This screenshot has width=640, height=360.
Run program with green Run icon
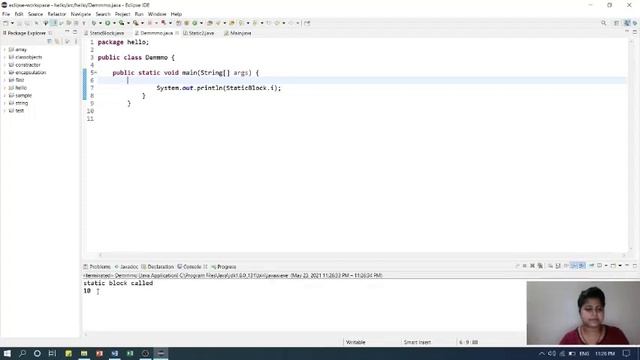(107, 23)
